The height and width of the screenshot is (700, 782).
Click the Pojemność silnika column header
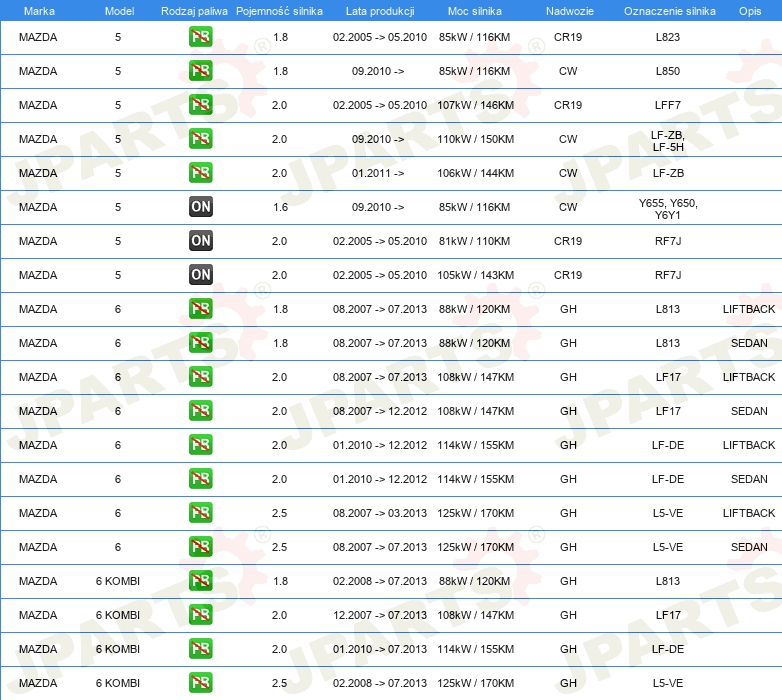[279, 11]
